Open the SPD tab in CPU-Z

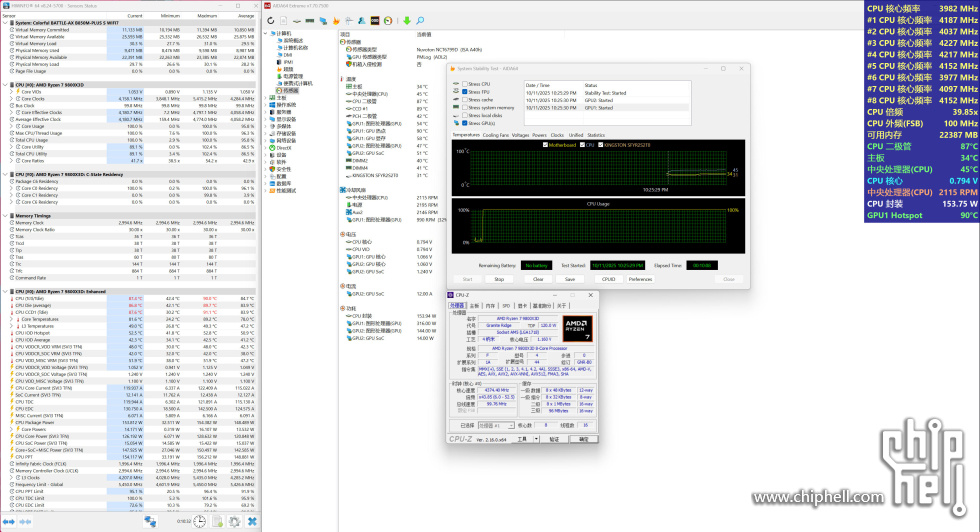point(506,306)
